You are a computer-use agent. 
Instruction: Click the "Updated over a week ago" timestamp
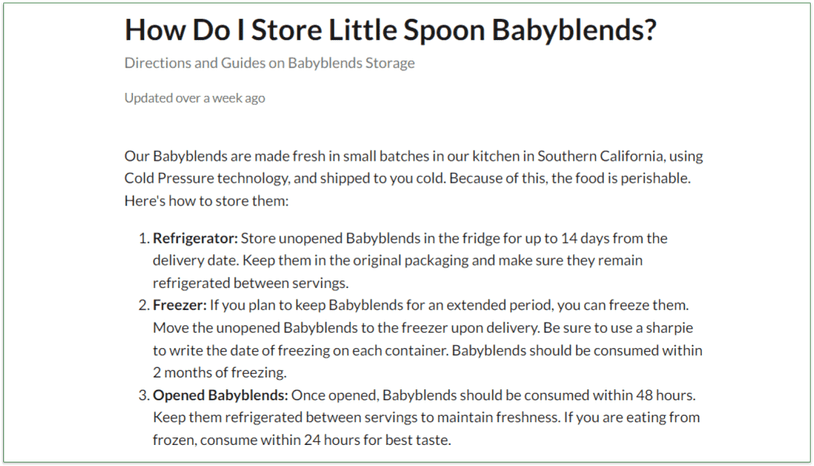[x=194, y=98]
